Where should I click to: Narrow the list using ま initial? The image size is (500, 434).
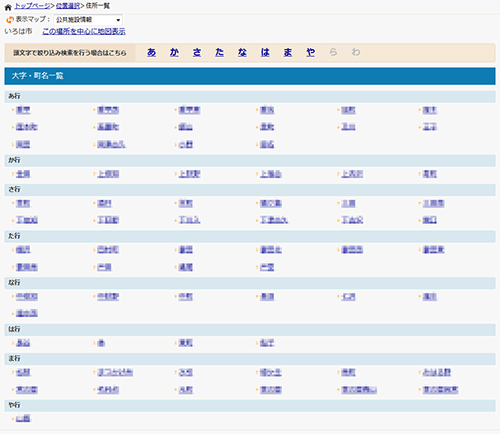pos(288,52)
